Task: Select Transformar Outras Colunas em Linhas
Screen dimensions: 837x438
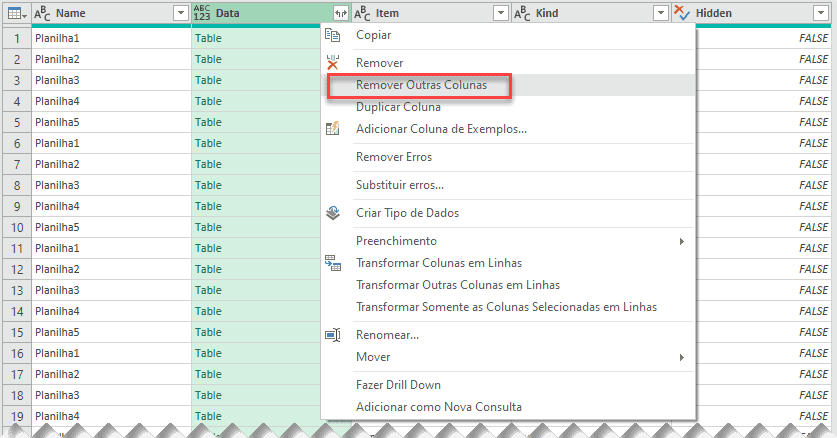Action: 508,285
